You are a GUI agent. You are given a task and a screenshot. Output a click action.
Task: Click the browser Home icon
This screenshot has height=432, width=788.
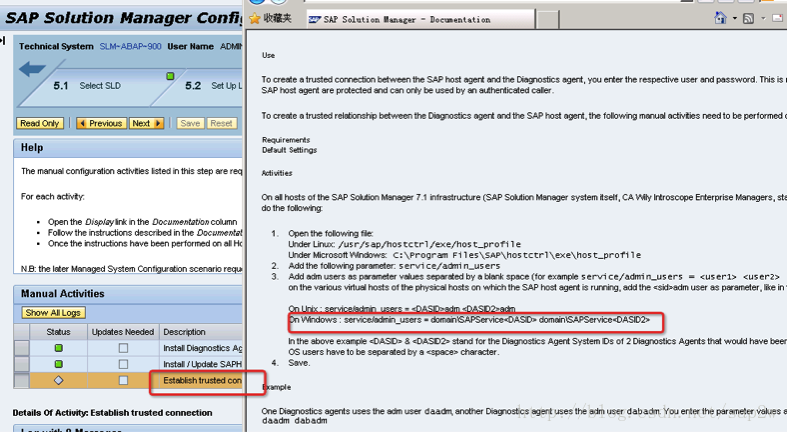pyautogui.click(x=720, y=18)
